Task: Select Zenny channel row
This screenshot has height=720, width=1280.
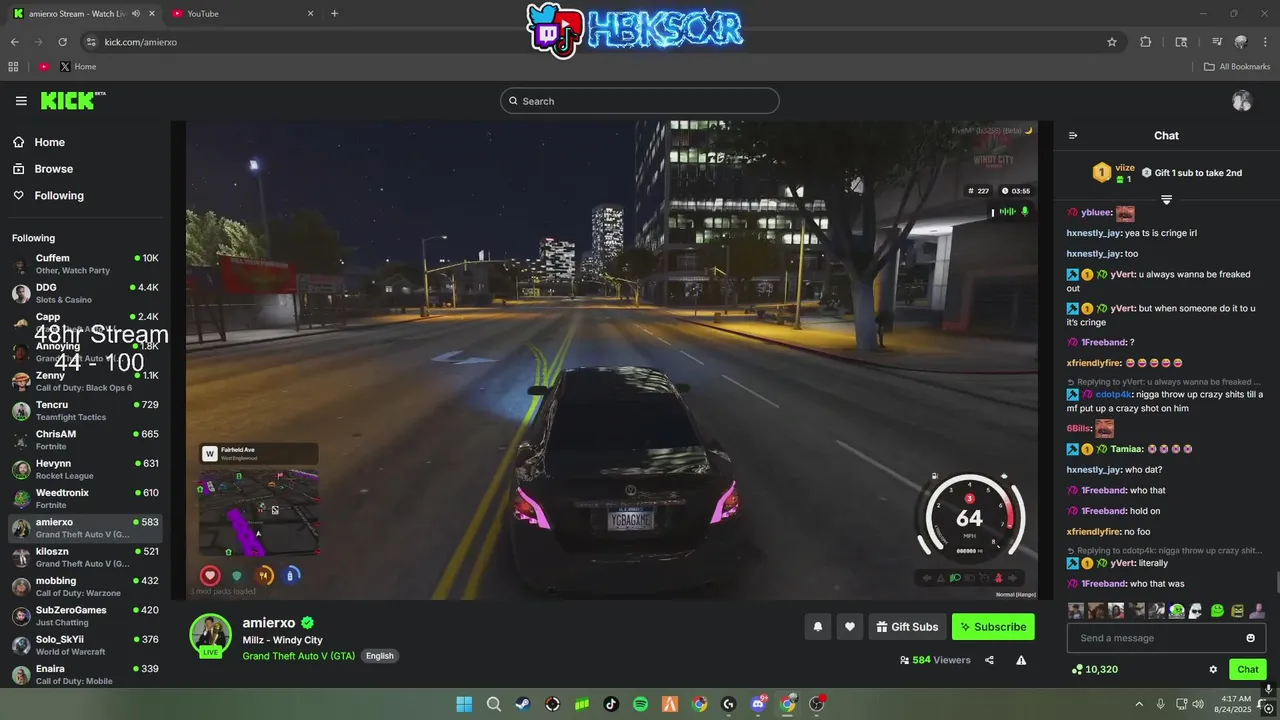Action: 85,381
